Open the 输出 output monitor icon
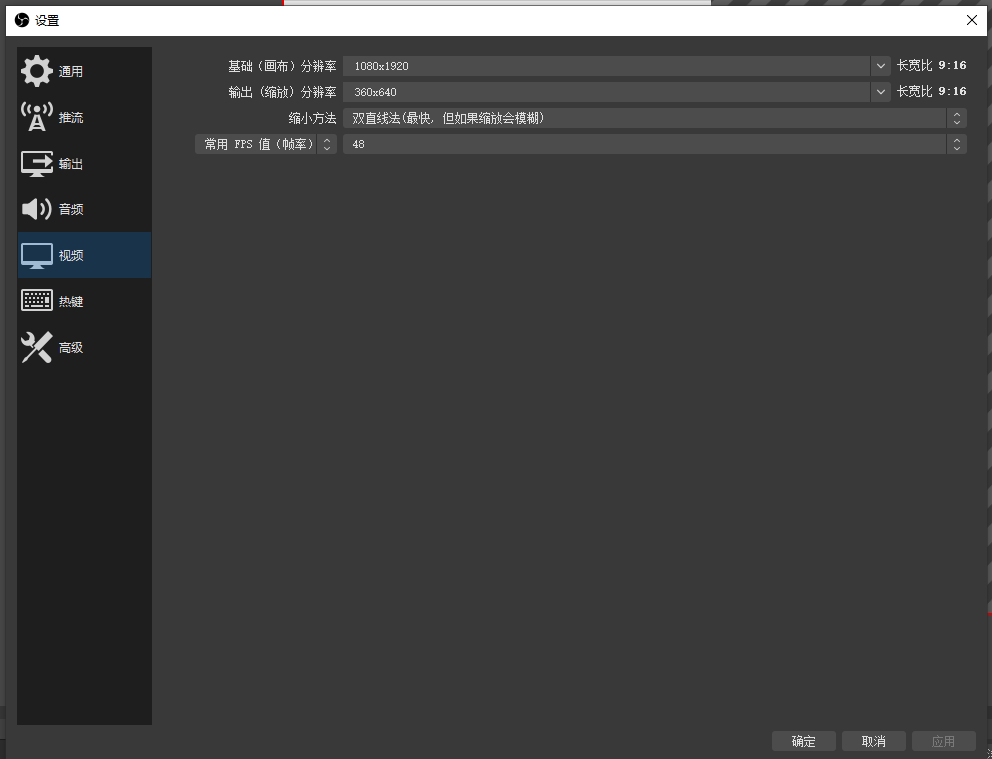The image size is (992, 759). coord(37,163)
